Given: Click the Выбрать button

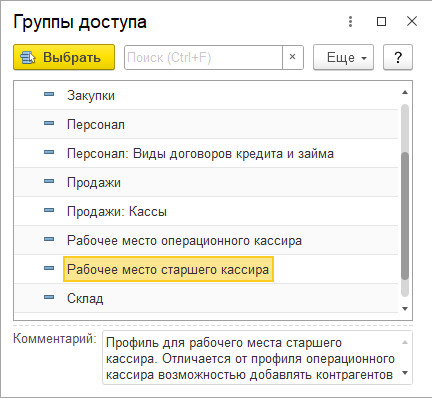Looking at the screenshot, I should (x=64, y=57).
